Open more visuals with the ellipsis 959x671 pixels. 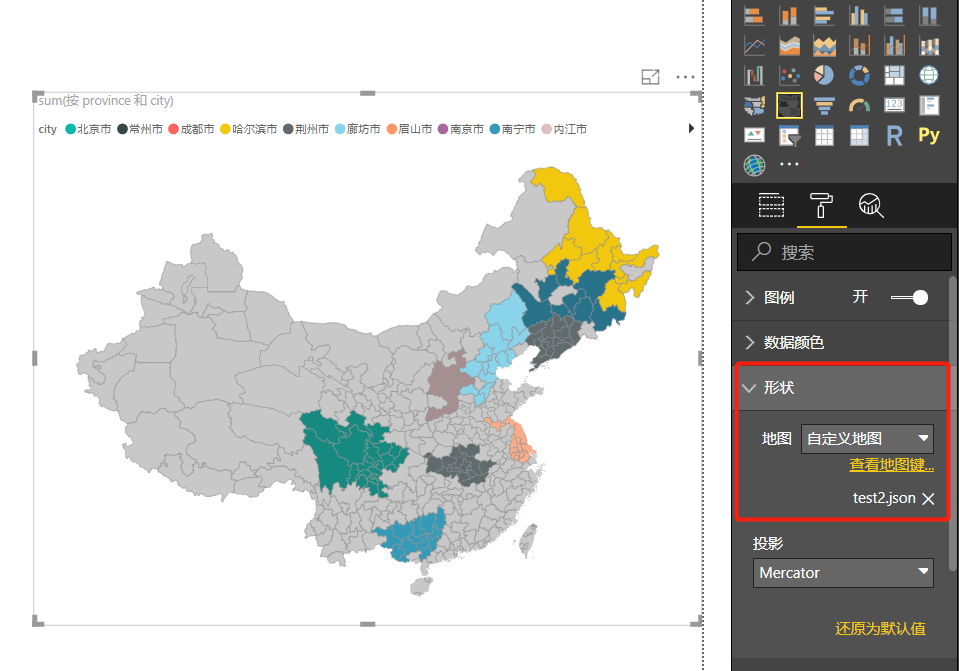(x=788, y=164)
